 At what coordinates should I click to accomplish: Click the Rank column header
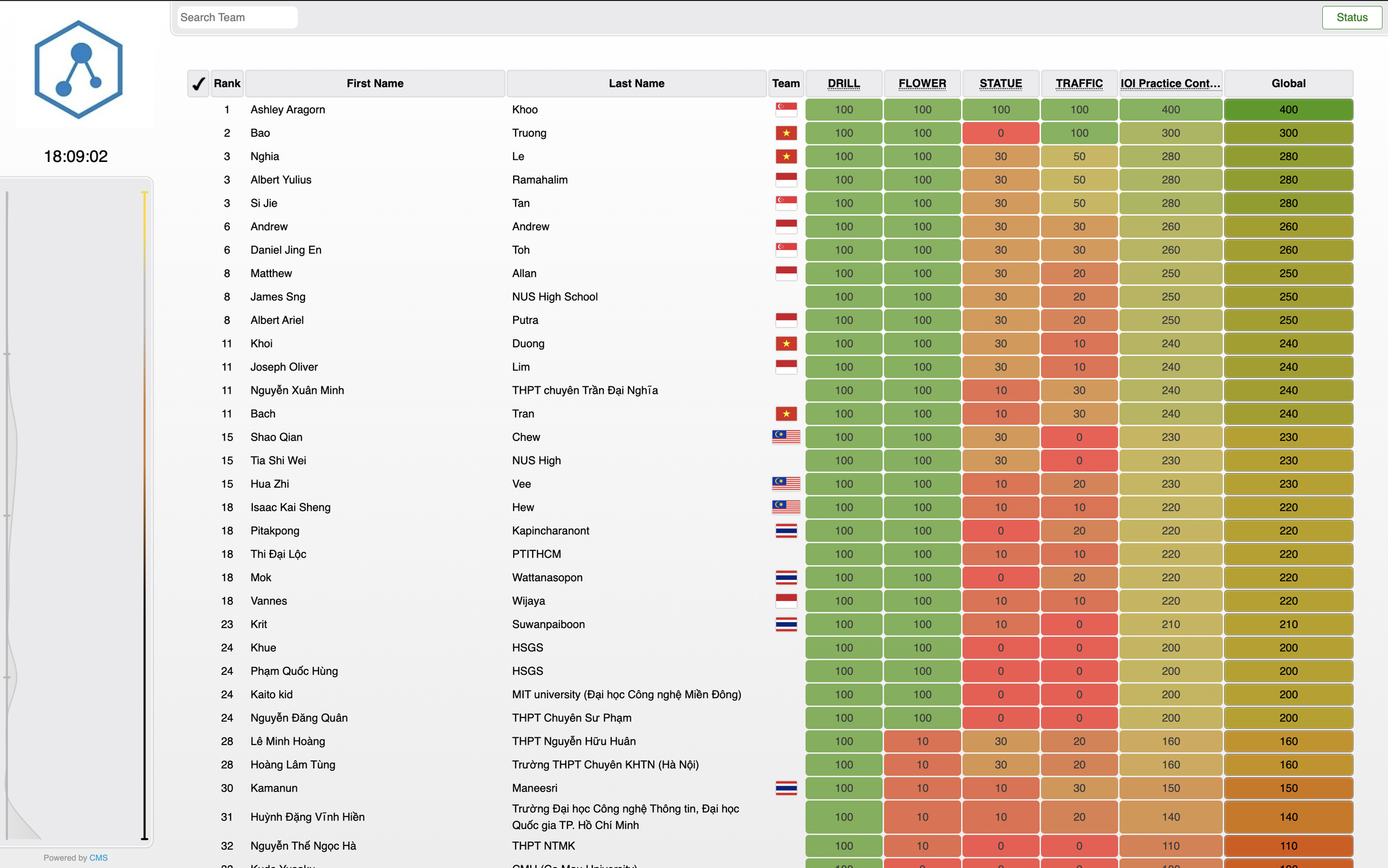coord(227,83)
